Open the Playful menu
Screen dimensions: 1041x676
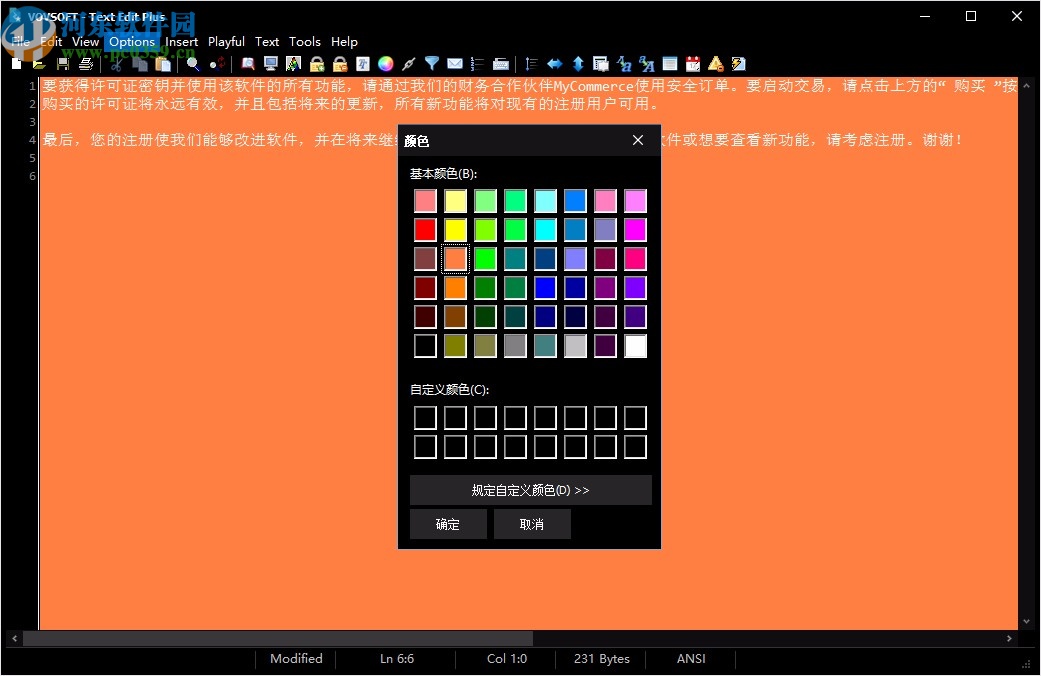pos(226,42)
